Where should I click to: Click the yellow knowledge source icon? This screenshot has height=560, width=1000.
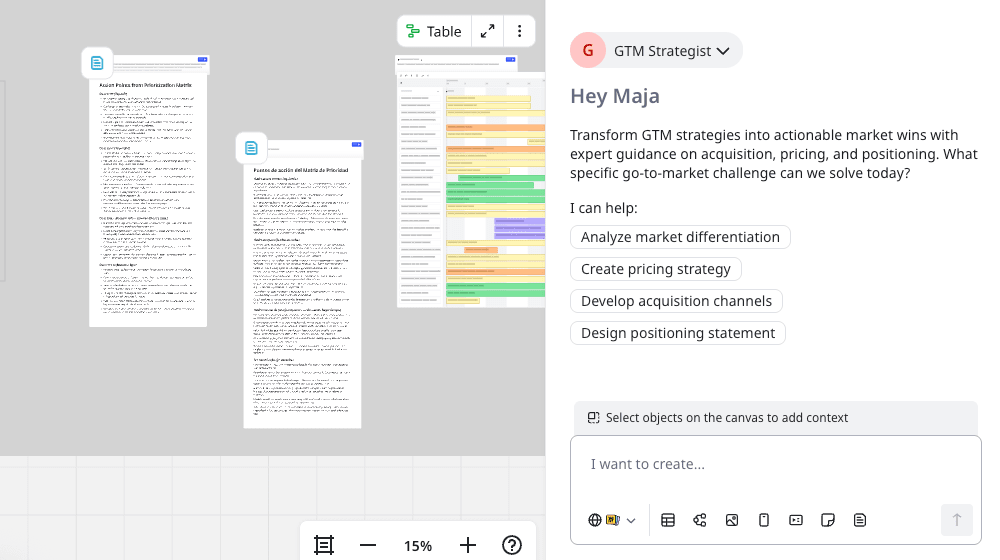coord(612,520)
